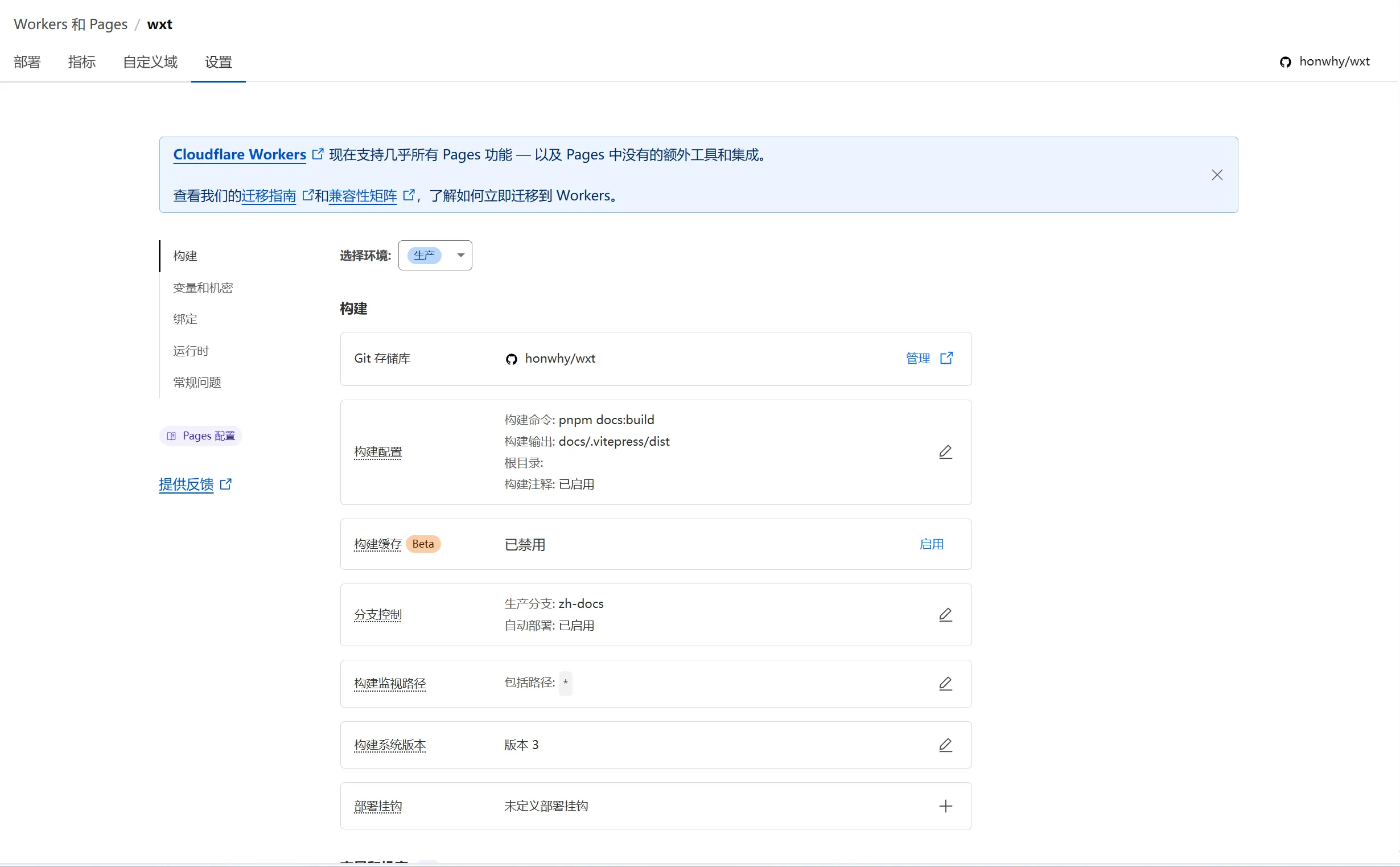This screenshot has height=867, width=1400.
Task: Add a deploy hook with plus icon
Action: click(x=945, y=806)
